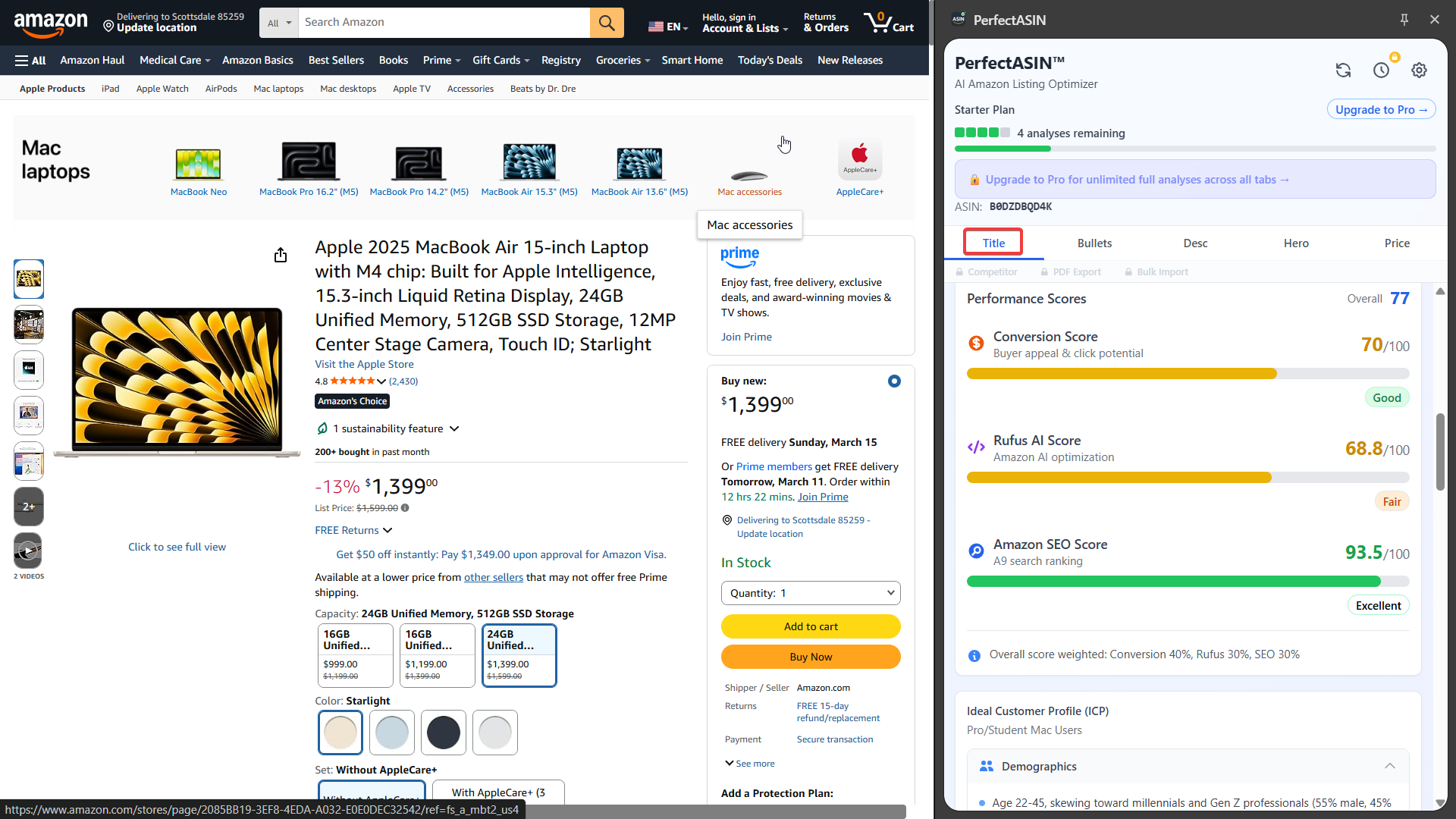Open the EN language selector
This screenshot has width=1456, height=819.
[668, 27]
